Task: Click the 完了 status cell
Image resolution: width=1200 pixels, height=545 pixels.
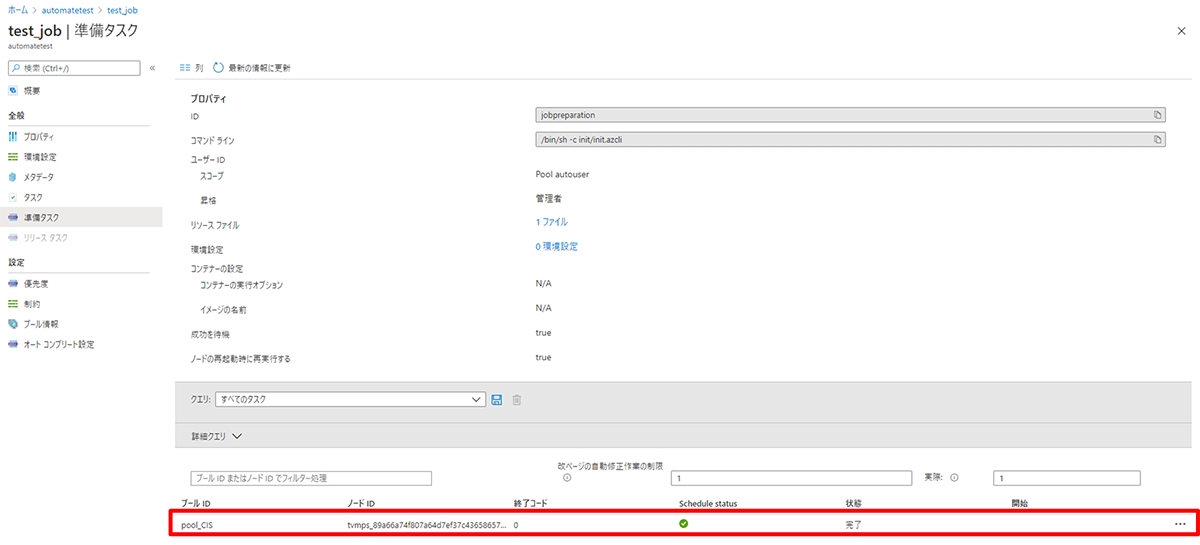Action: point(853,524)
